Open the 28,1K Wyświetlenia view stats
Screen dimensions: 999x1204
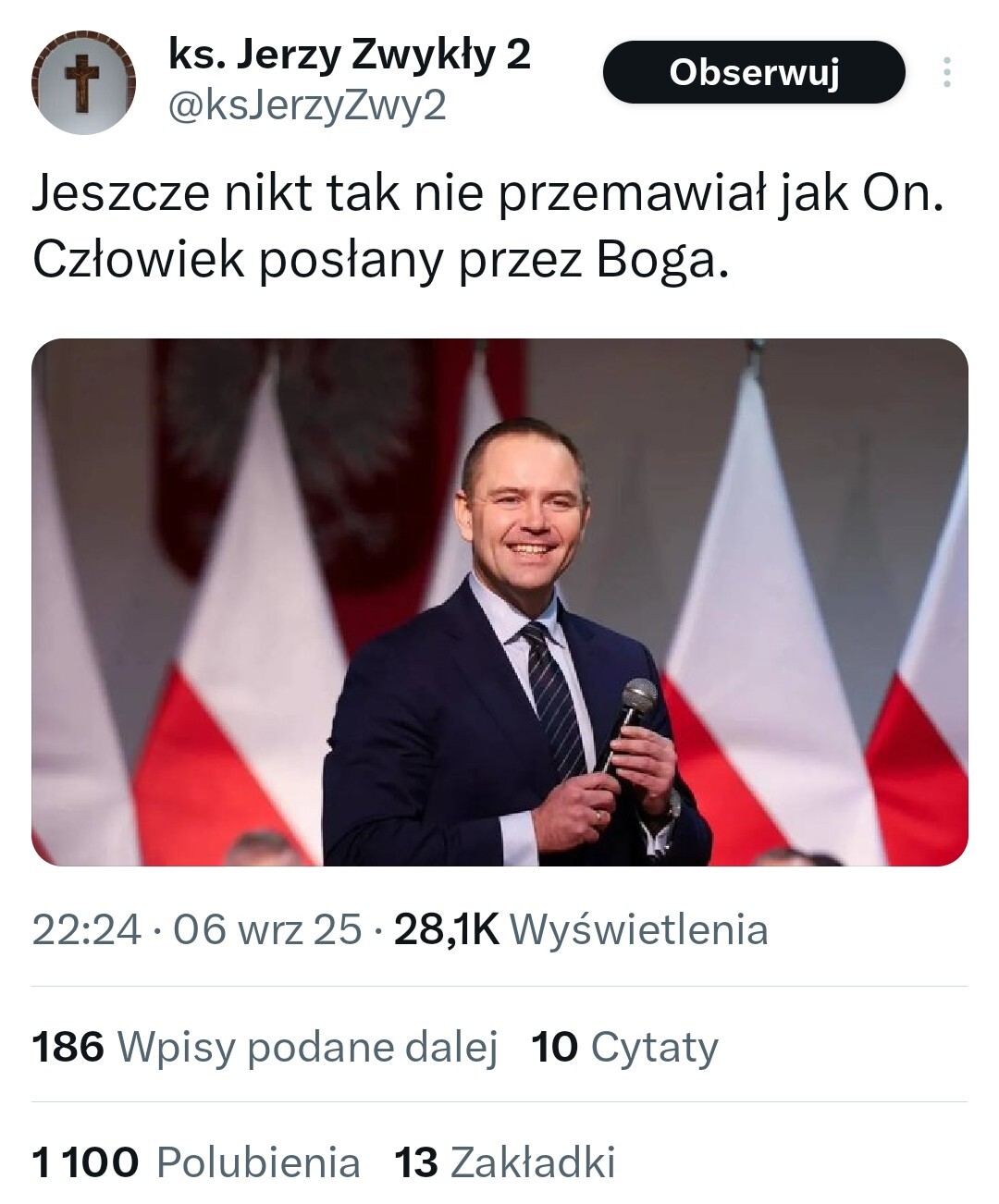tap(581, 929)
